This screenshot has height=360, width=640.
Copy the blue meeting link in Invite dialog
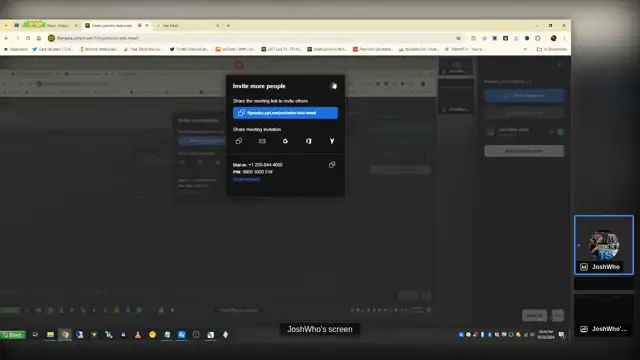click(x=285, y=113)
